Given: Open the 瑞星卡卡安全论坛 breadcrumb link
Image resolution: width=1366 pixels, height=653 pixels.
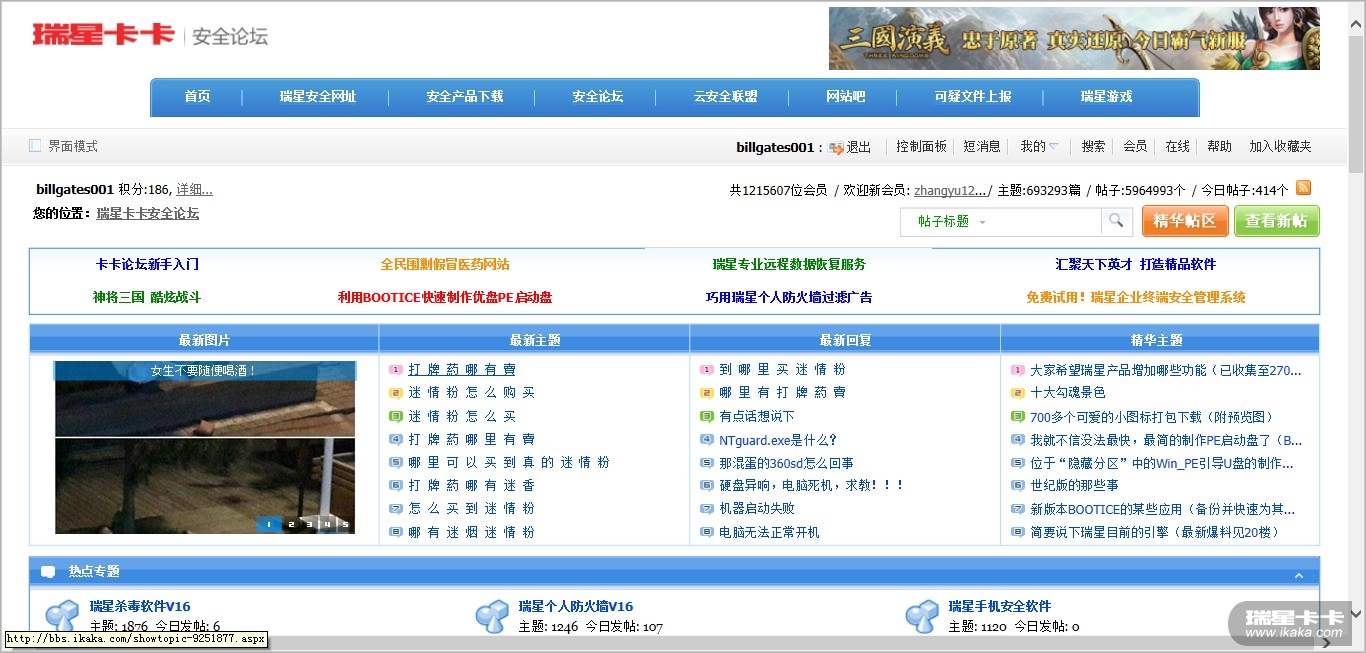Looking at the screenshot, I should point(148,214).
